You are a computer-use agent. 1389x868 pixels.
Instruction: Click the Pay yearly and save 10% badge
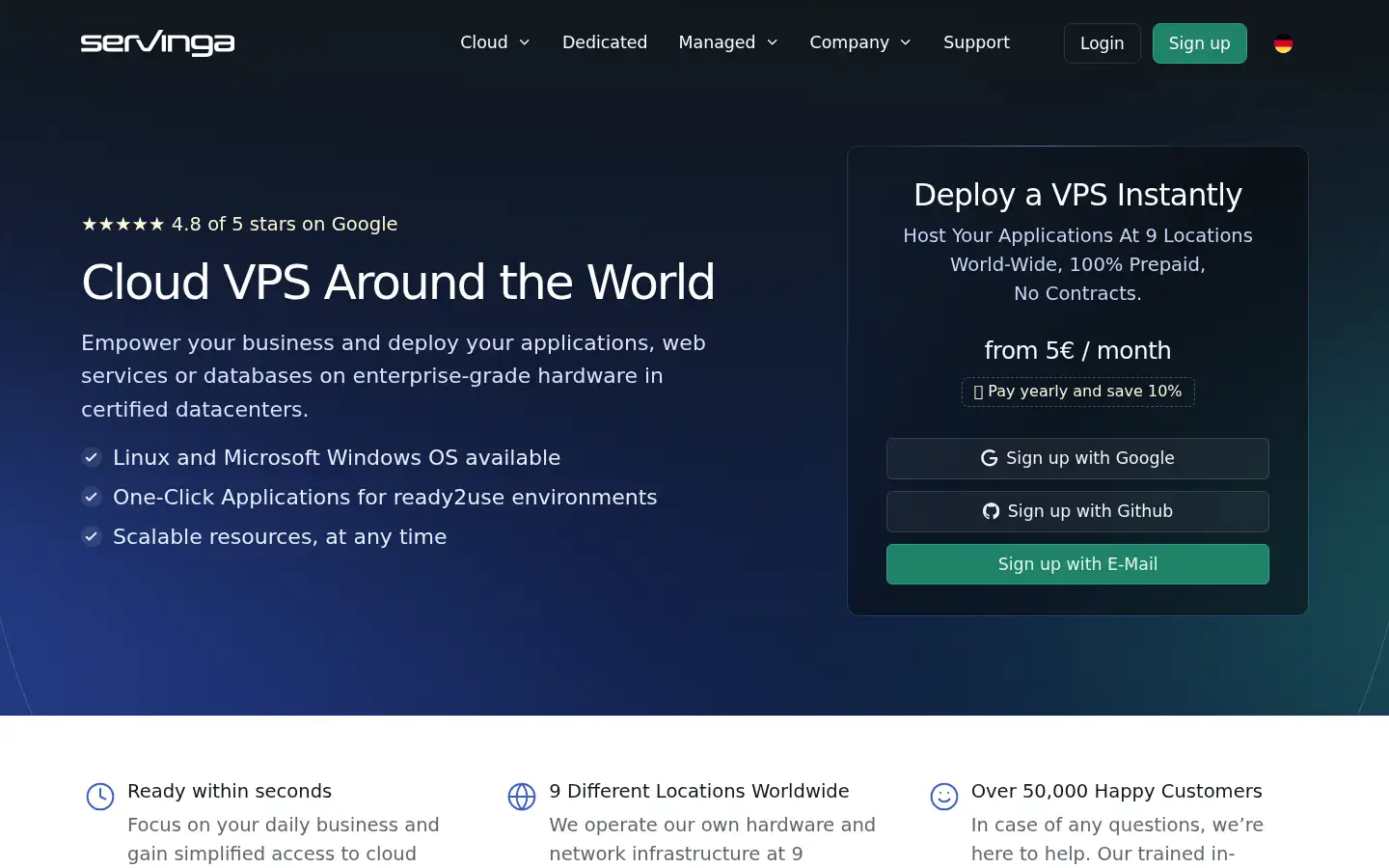coord(1077,392)
